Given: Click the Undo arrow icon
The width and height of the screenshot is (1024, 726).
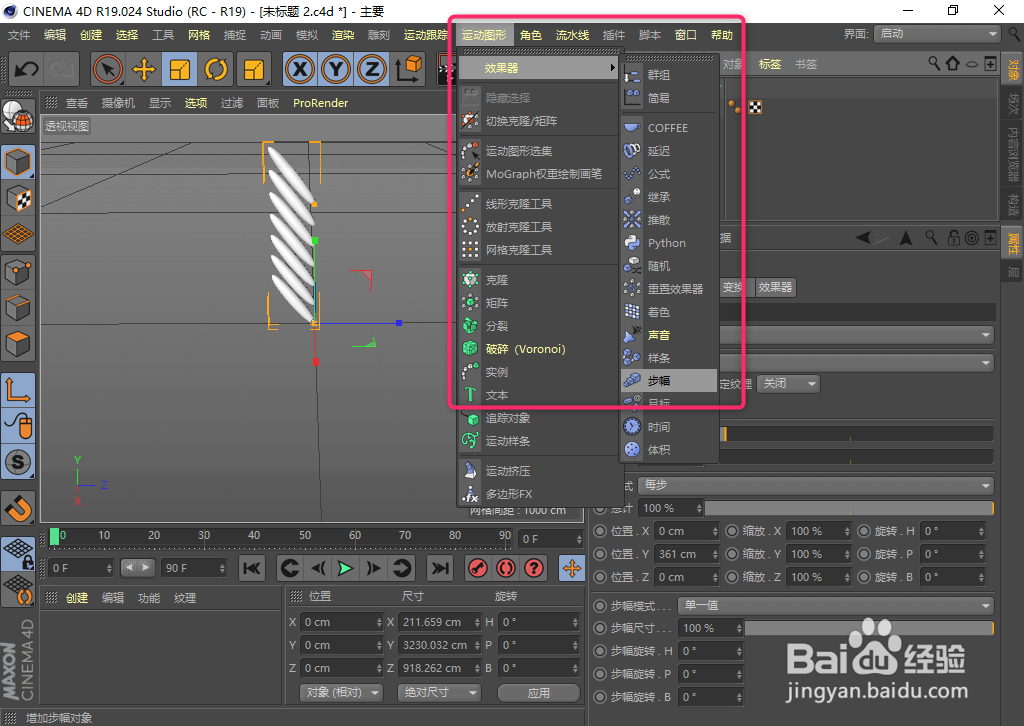Looking at the screenshot, I should pos(27,69).
